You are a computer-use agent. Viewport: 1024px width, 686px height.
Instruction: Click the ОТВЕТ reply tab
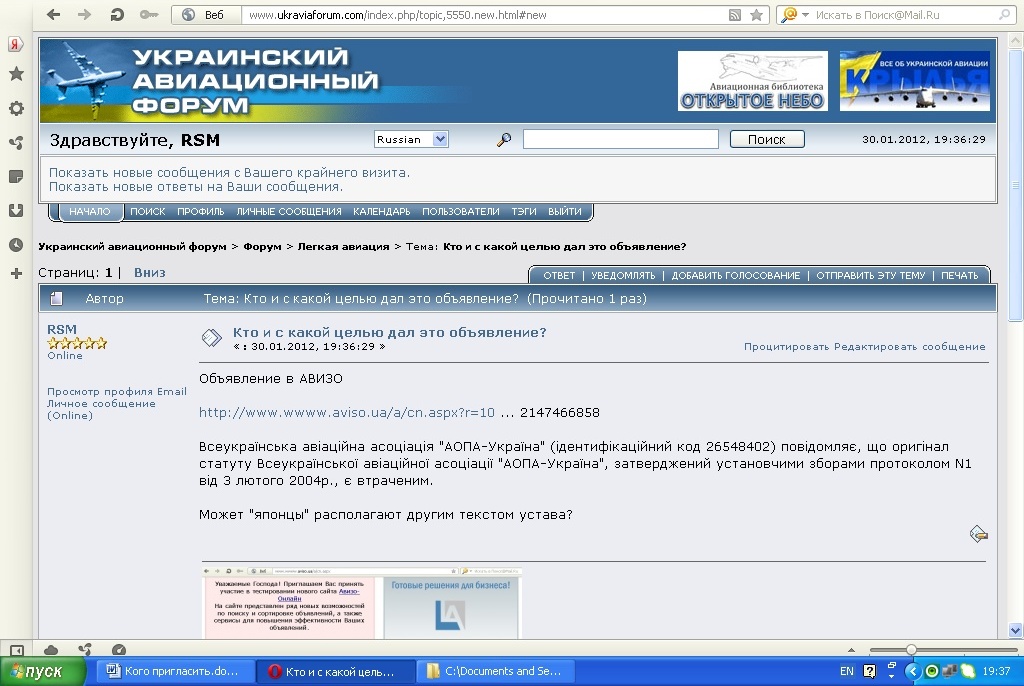[x=559, y=275]
